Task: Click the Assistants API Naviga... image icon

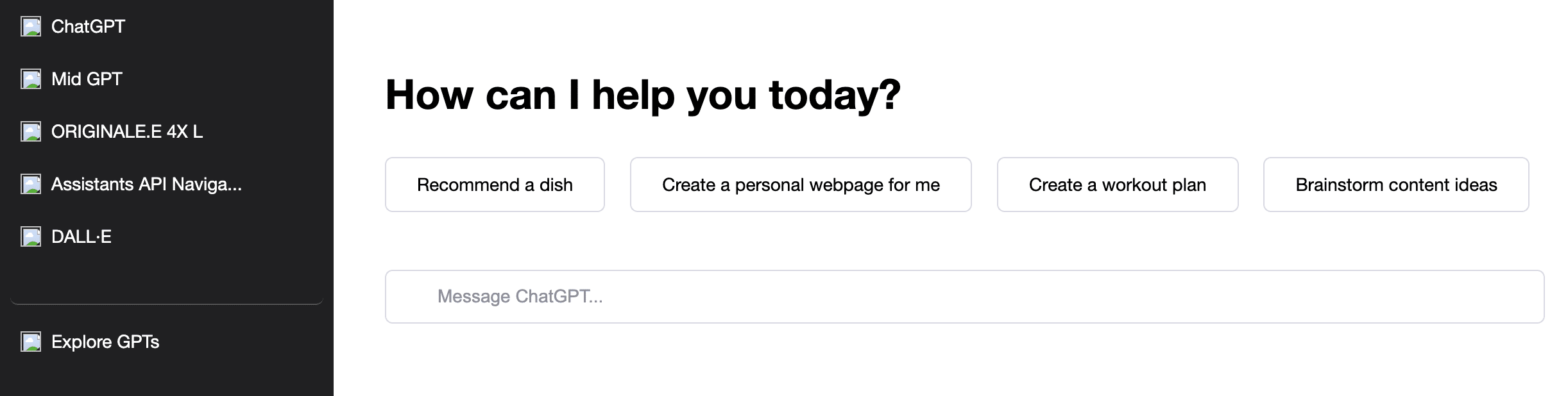Action: pyautogui.click(x=31, y=185)
